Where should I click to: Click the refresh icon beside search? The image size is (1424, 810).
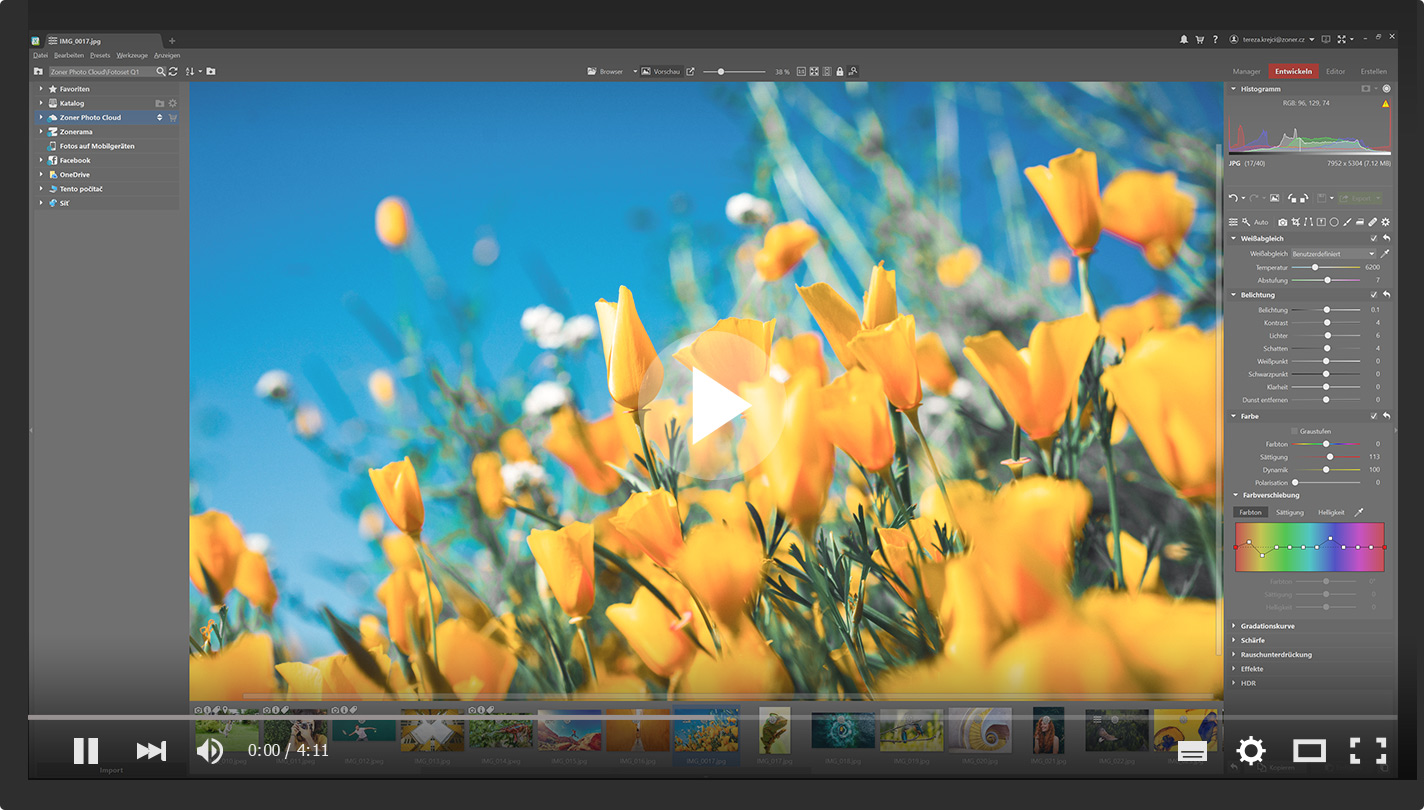[x=173, y=72]
